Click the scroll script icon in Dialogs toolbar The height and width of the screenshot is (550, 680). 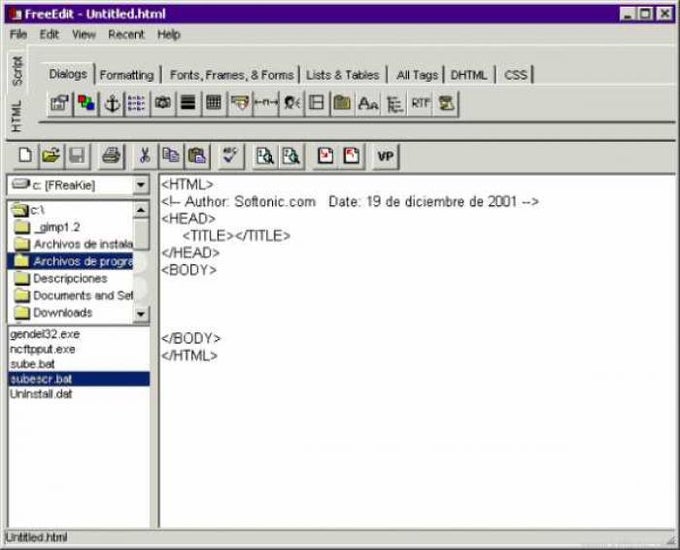point(445,104)
